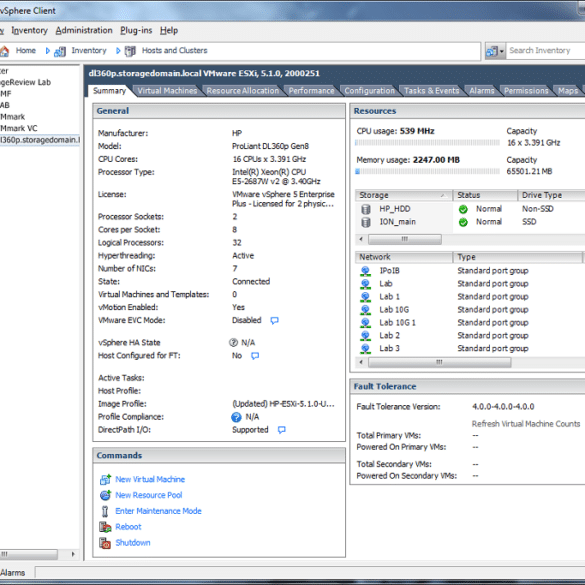Click the Hosts and Clusters breadcrumb icon
The width and height of the screenshot is (585, 585).
pyautogui.click(x=130, y=51)
